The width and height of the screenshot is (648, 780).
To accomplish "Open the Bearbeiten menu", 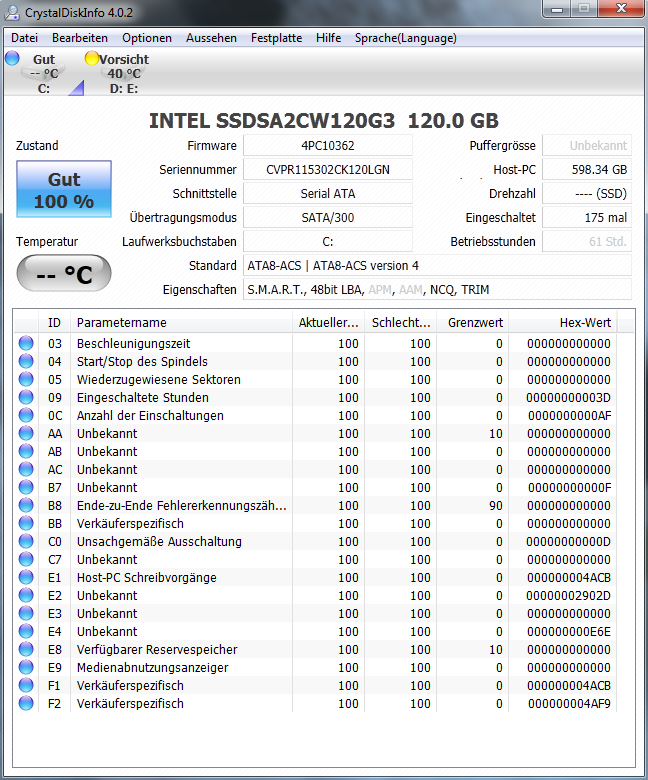I will (x=80, y=38).
